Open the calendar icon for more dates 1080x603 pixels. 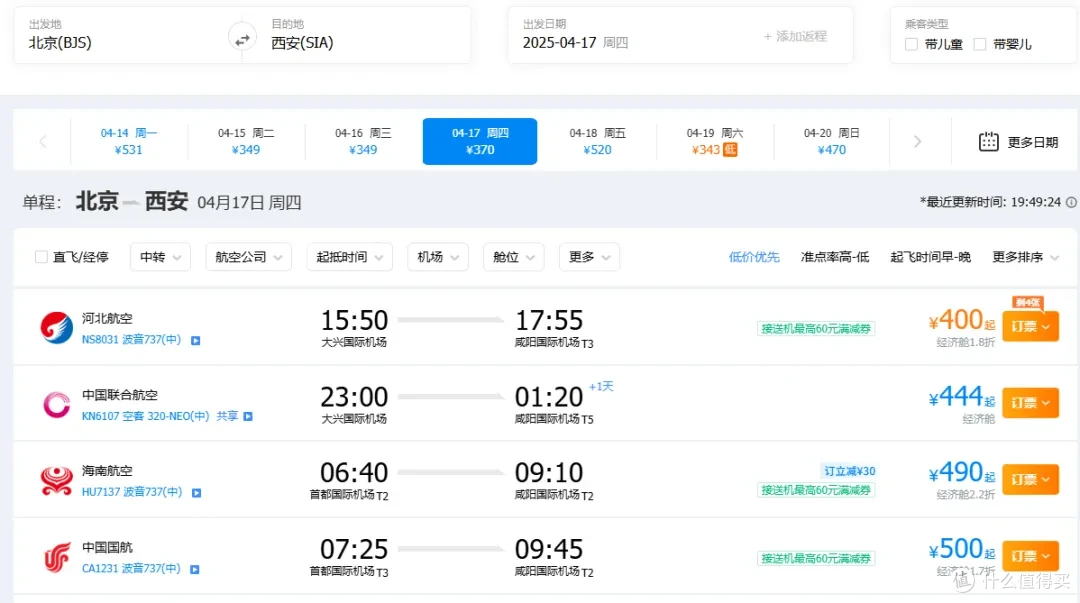point(988,142)
